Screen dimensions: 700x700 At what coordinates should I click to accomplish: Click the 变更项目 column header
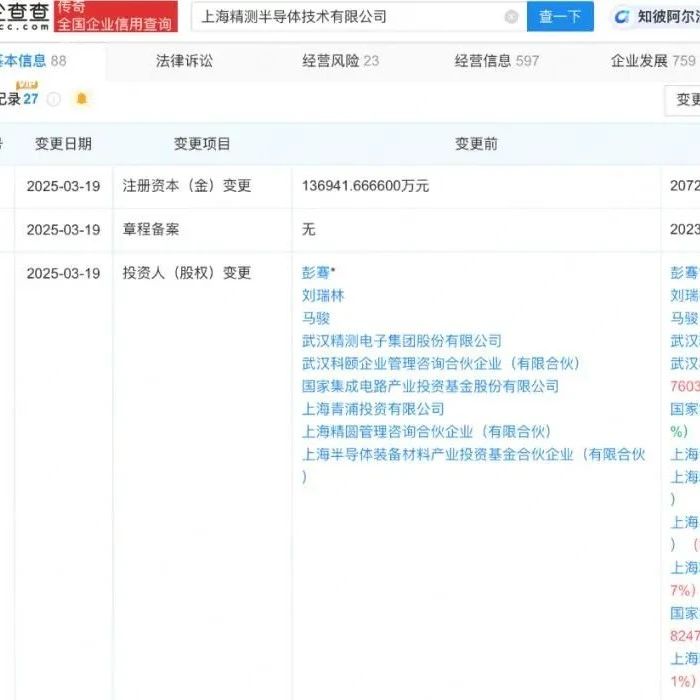[x=202, y=144]
